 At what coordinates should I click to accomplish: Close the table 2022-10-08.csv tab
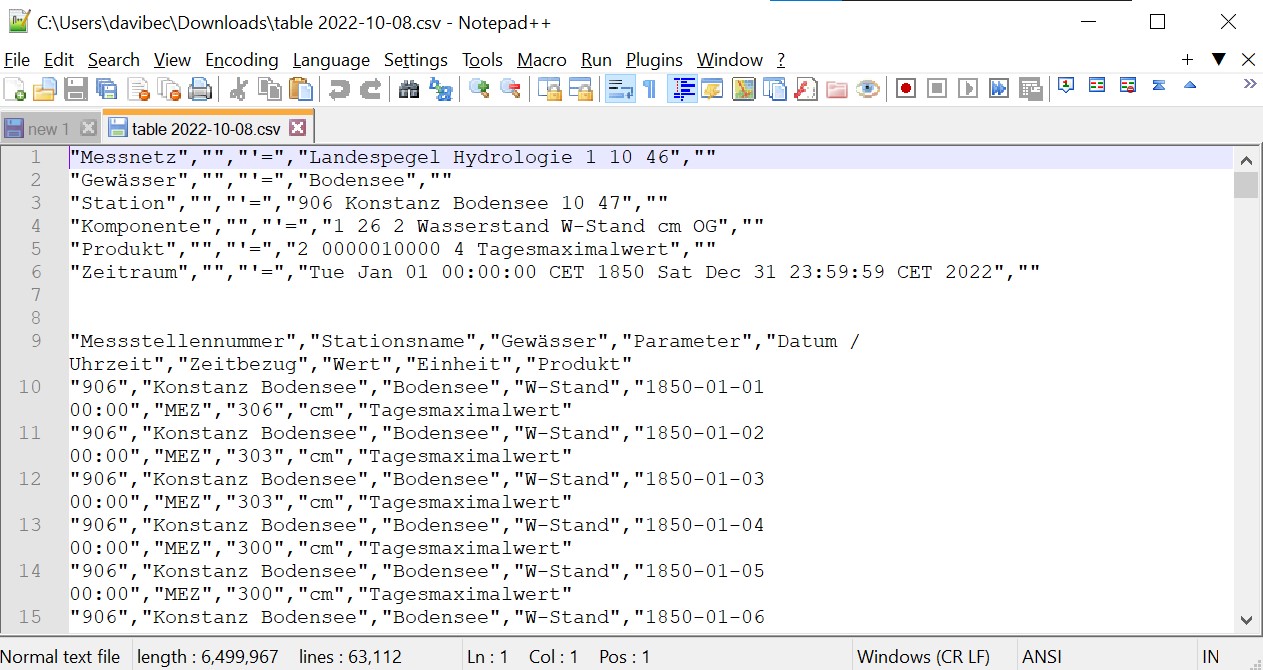pyautogui.click(x=297, y=128)
